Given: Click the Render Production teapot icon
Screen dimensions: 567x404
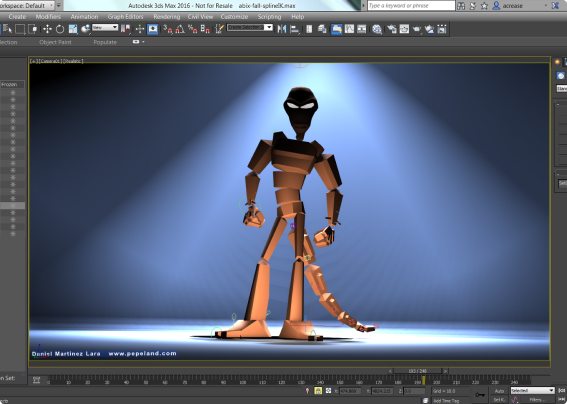Looking at the screenshot, I should 417,29.
